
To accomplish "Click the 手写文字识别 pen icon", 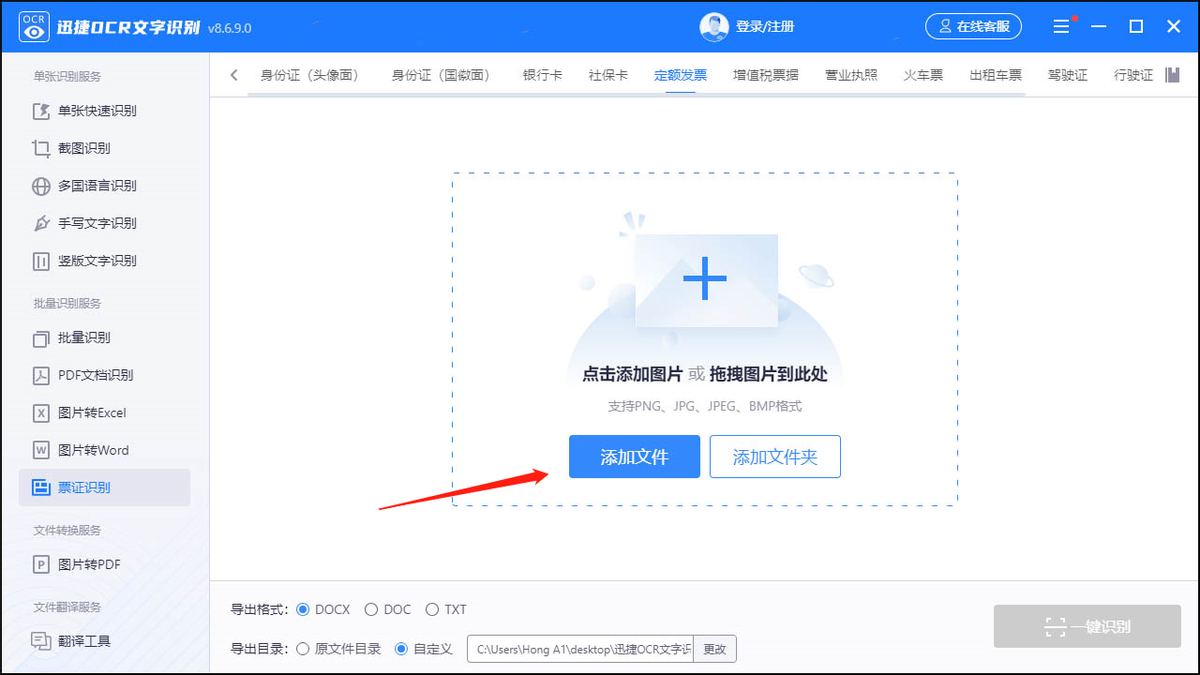I will (x=41, y=223).
